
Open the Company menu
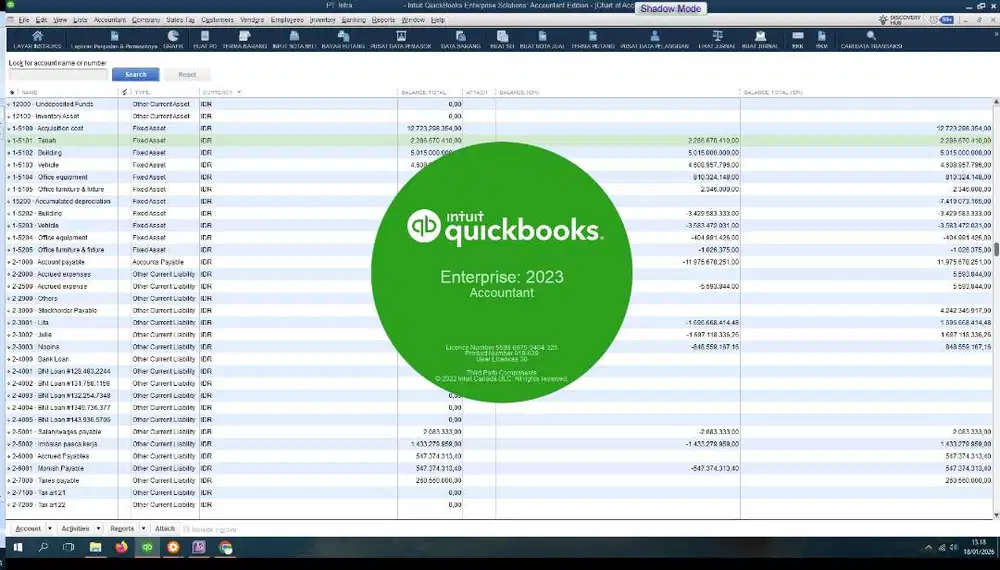(146, 20)
